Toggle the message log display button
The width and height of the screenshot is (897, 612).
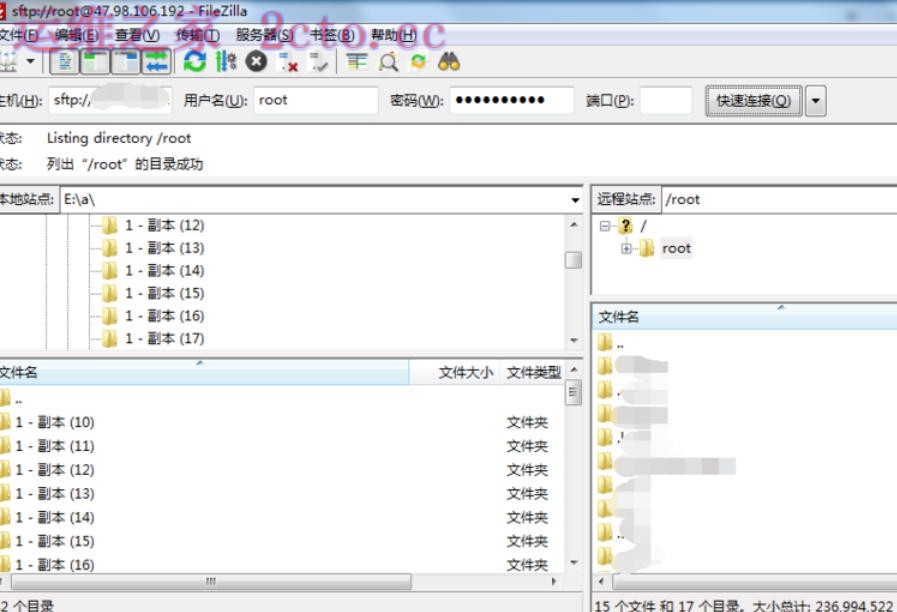(65, 62)
